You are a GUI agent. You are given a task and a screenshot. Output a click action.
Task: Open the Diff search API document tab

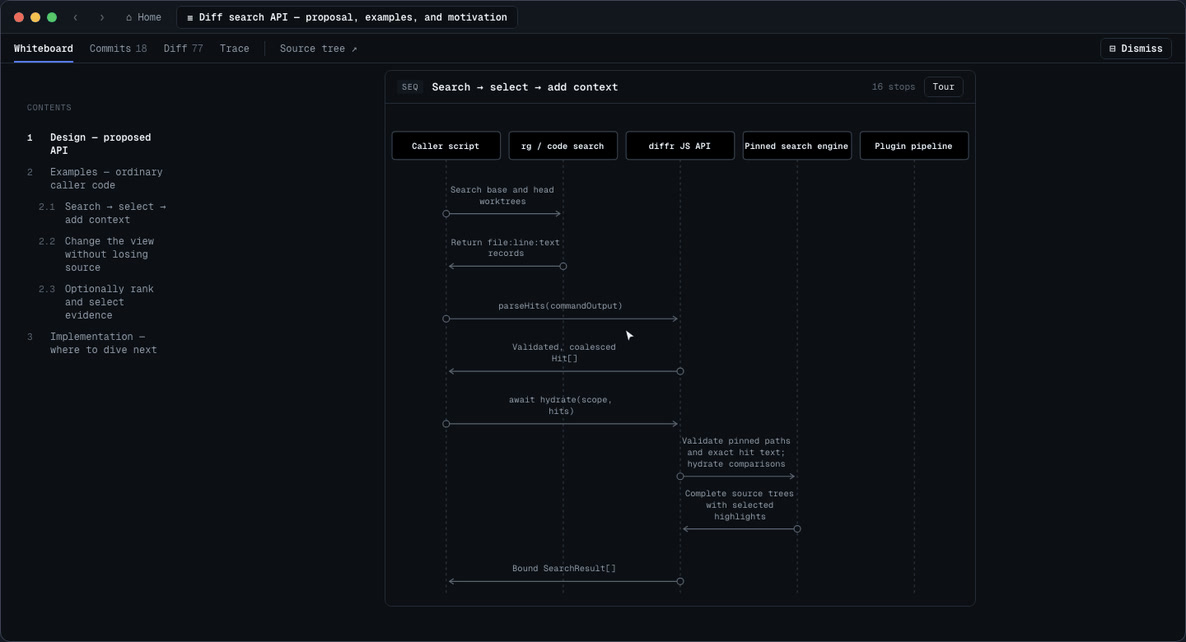[x=347, y=17]
